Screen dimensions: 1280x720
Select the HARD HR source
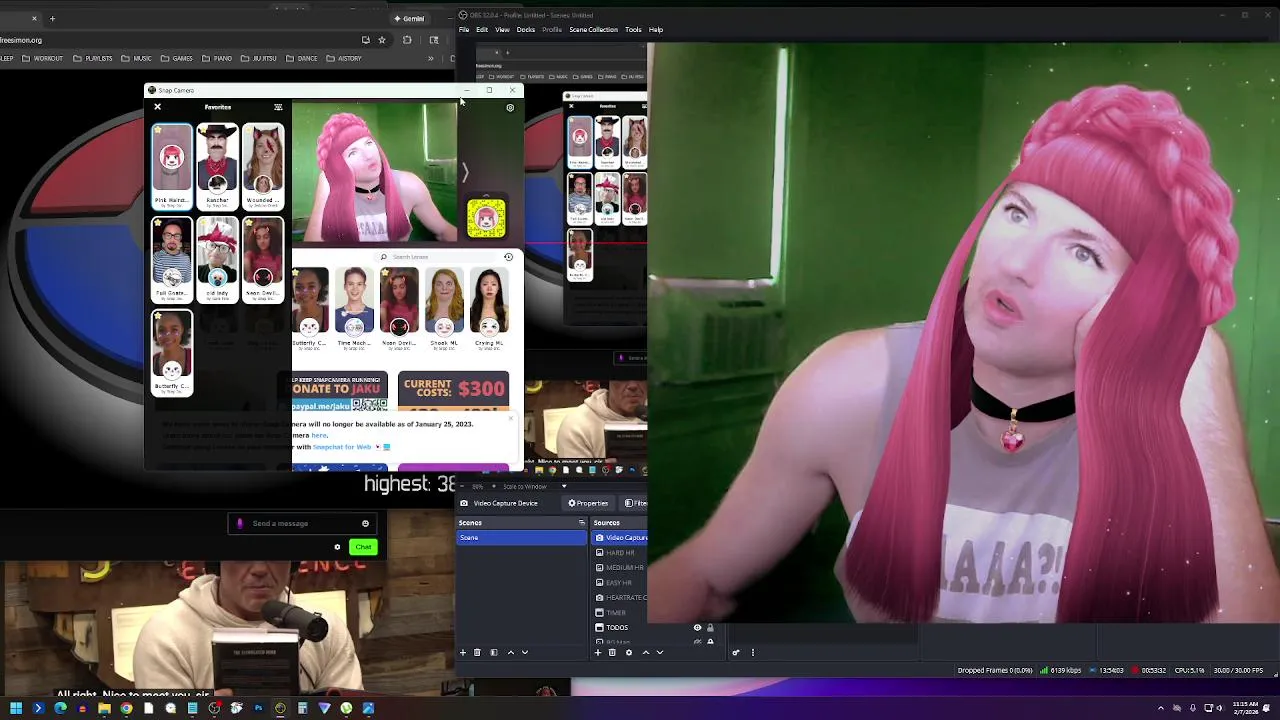pos(621,553)
